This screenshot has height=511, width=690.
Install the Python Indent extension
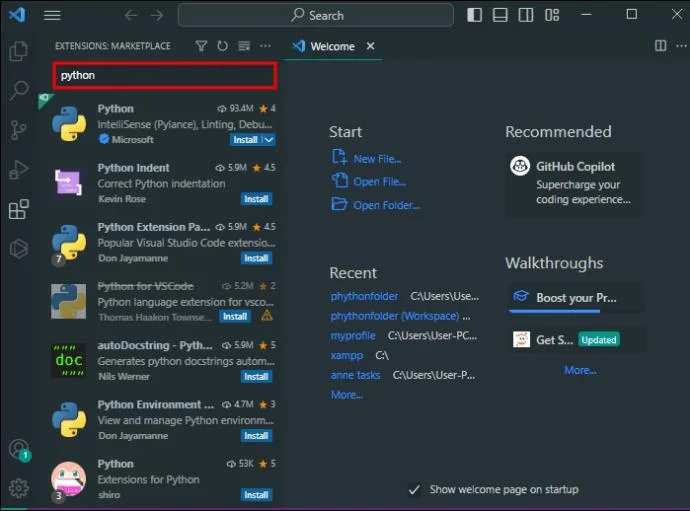(256, 199)
